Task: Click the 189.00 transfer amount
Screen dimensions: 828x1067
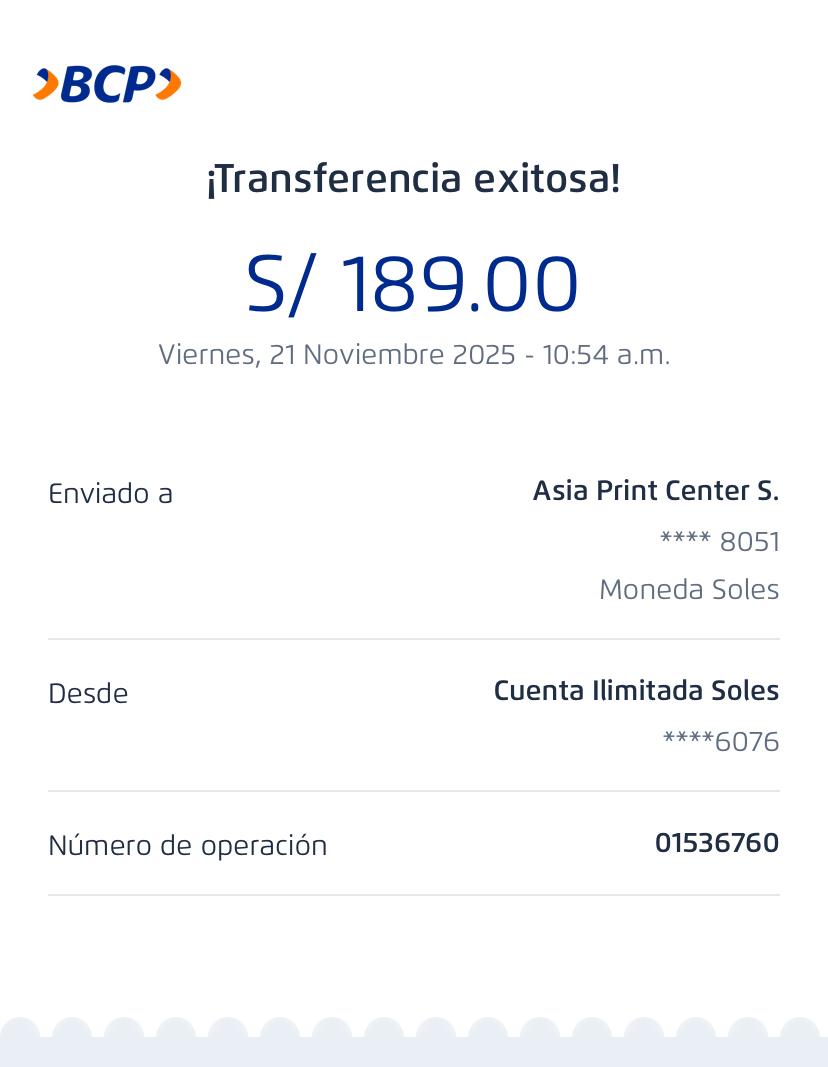Action: (460, 284)
